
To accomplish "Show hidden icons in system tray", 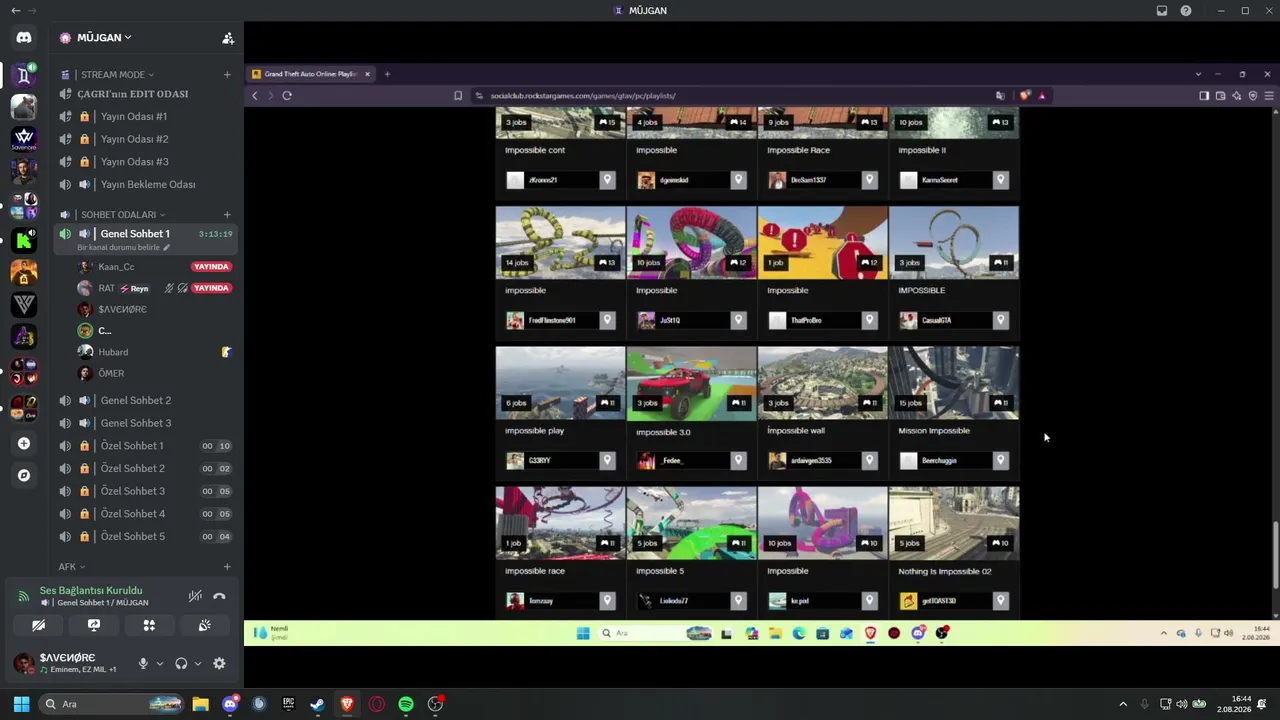I will pos(1123,704).
